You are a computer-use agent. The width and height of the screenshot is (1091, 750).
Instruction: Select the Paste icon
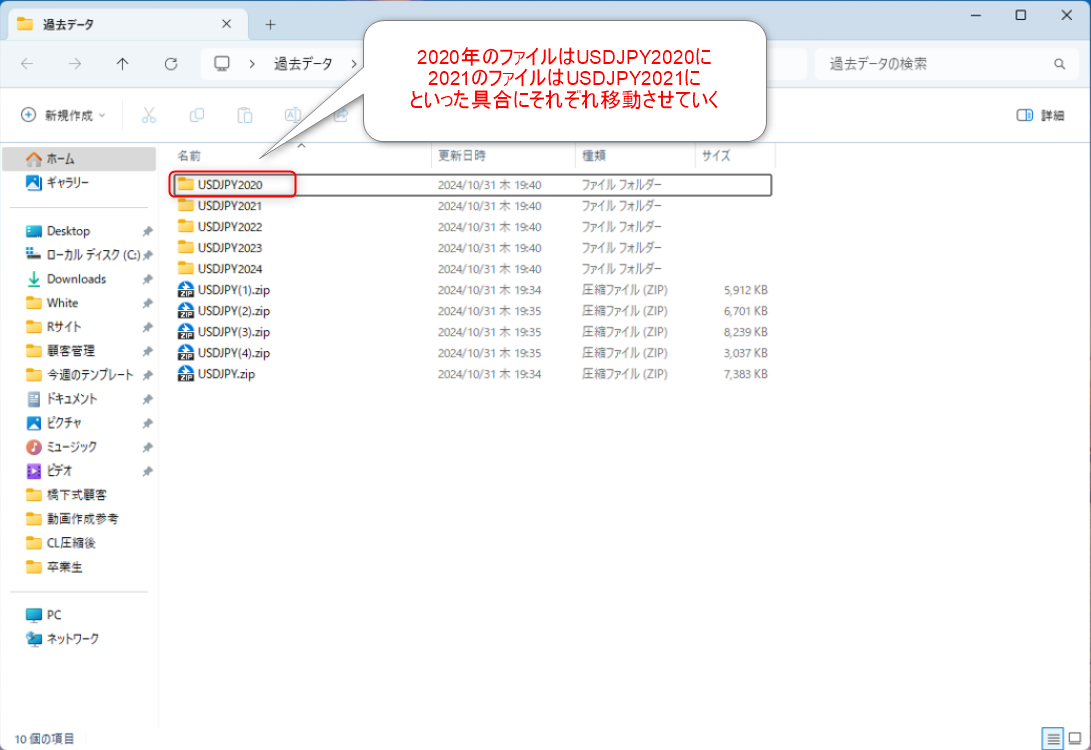[x=244, y=115]
